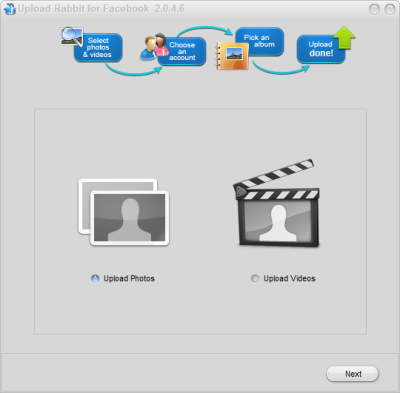Minimize the Upload Rabbit window
Screen dimensions: 400x393
pyautogui.click(x=374, y=9)
